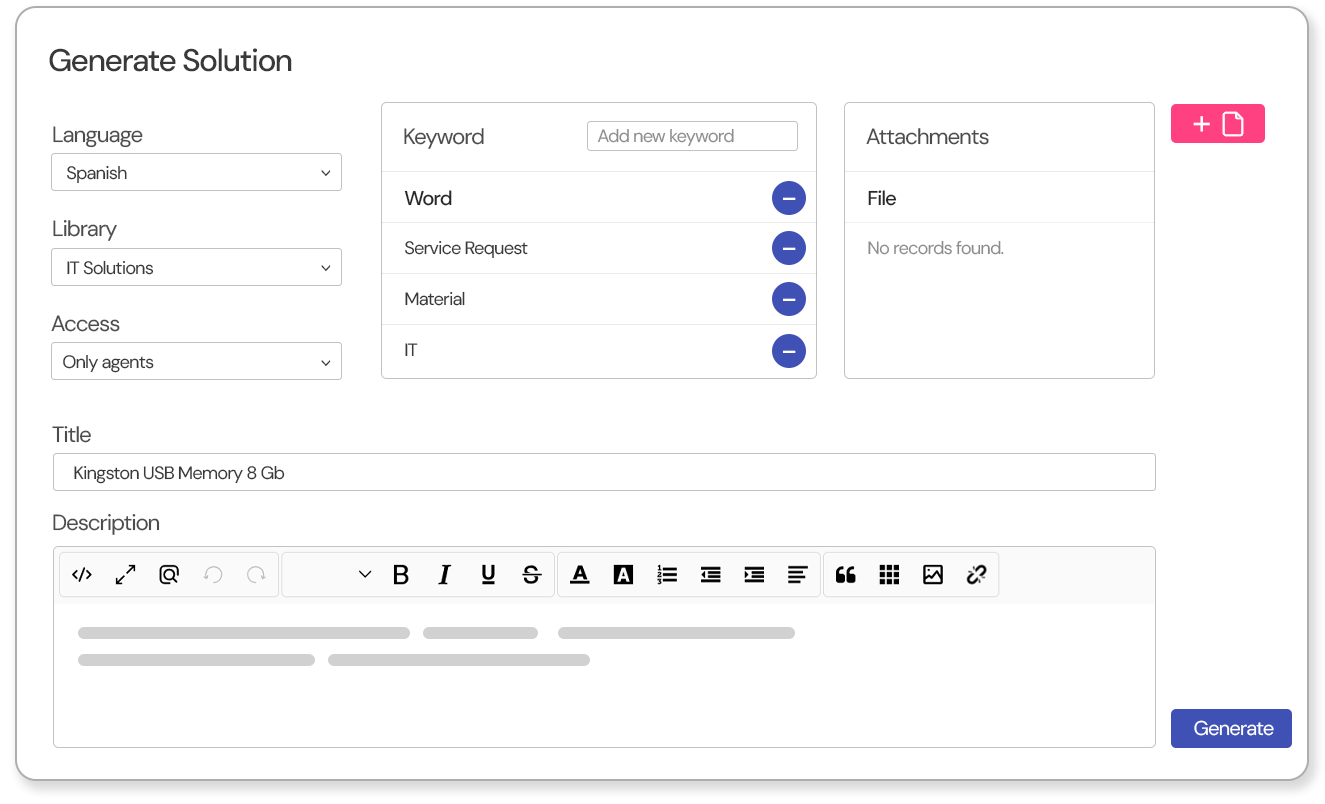The height and width of the screenshot is (804, 1325).
Task: Insert blockquote in description
Action: pyautogui.click(x=846, y=575)
